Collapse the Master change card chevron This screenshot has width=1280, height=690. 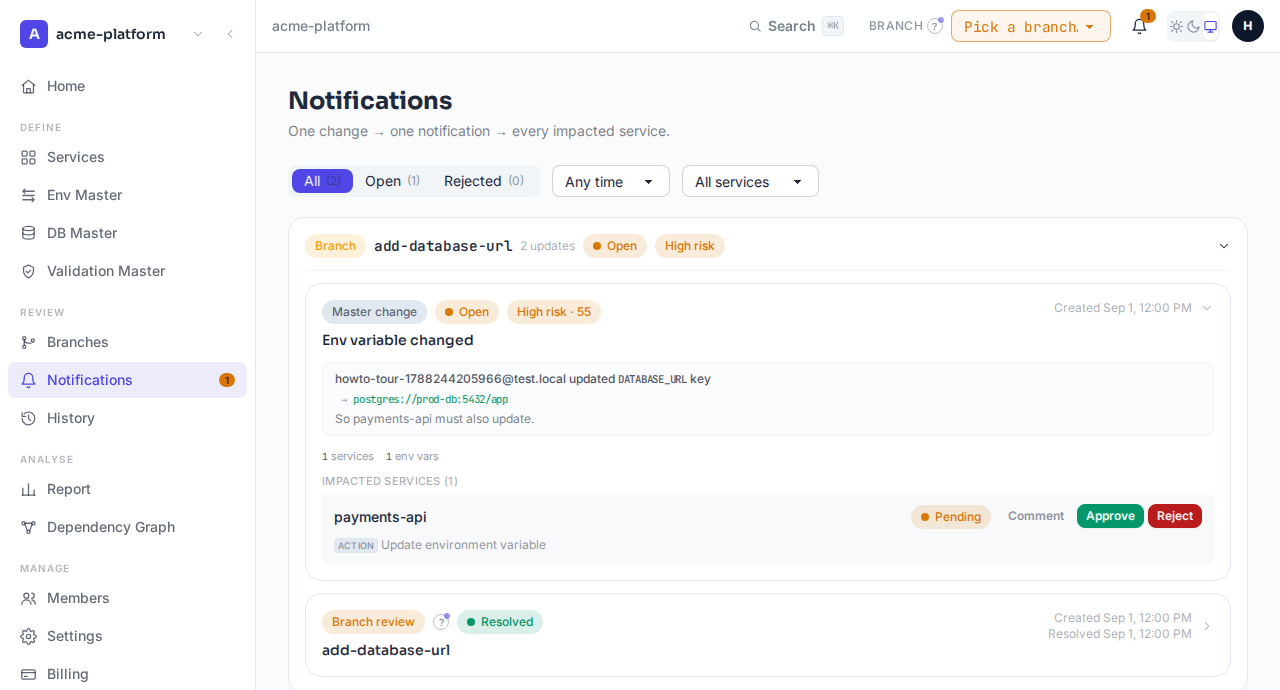point(1207,308)
